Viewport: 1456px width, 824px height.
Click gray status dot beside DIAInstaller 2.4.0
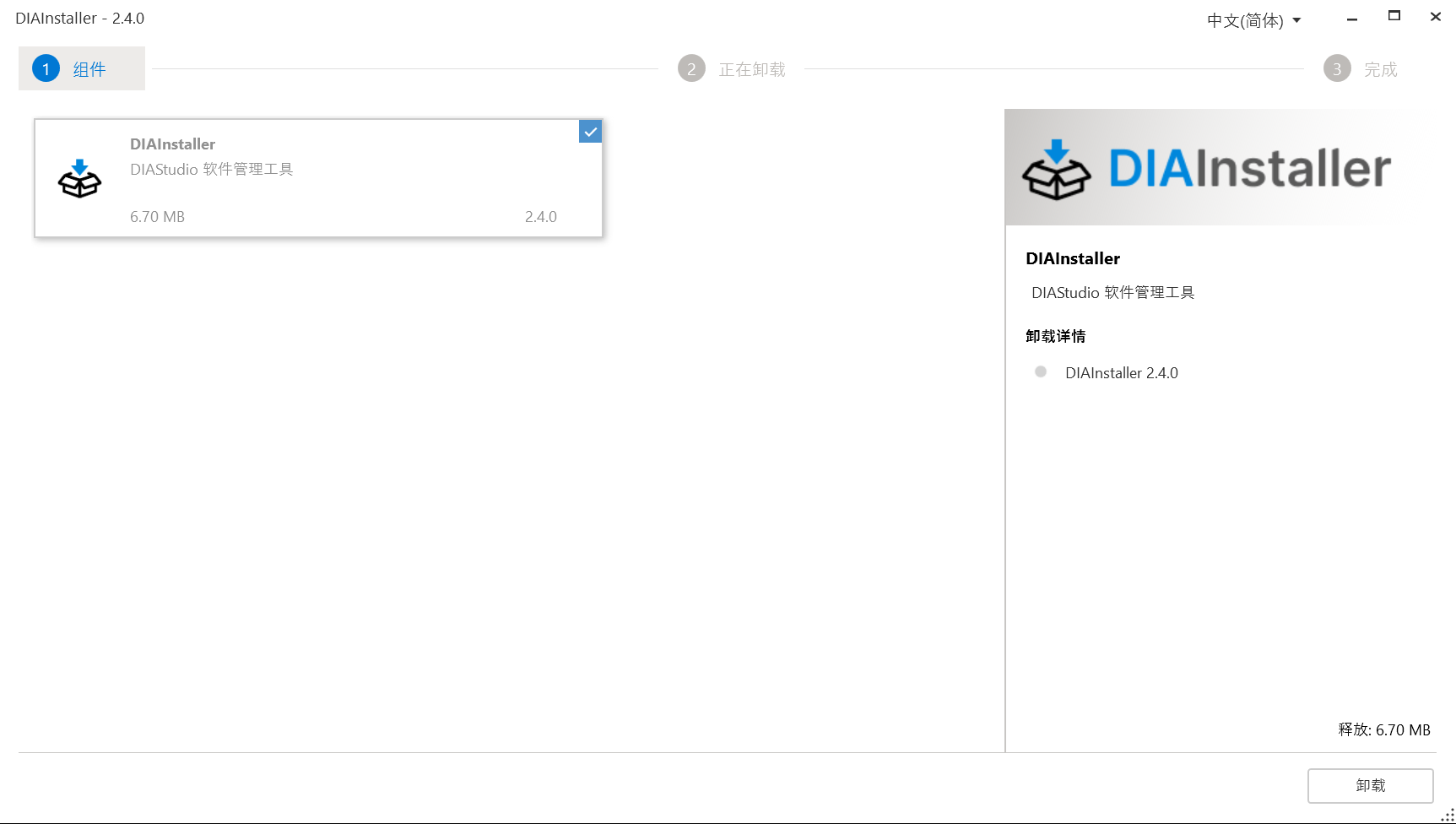(x=1041, y=371)
